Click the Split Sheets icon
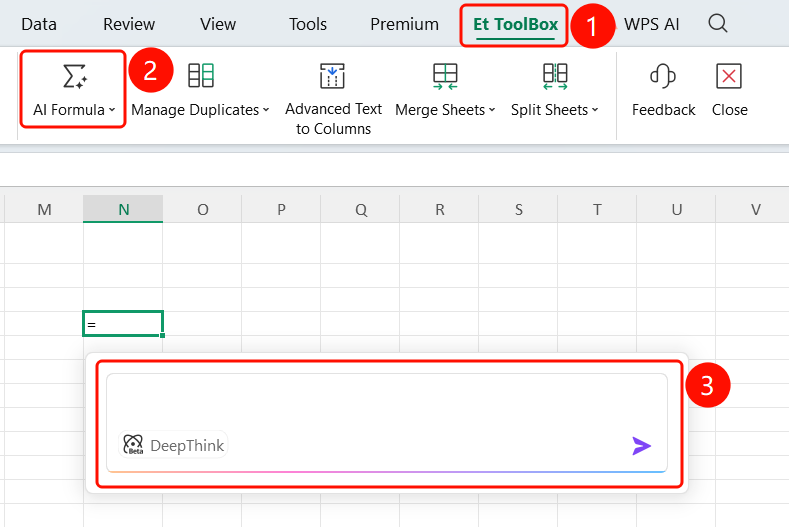789x527 pixels. (x=555, y=77)
